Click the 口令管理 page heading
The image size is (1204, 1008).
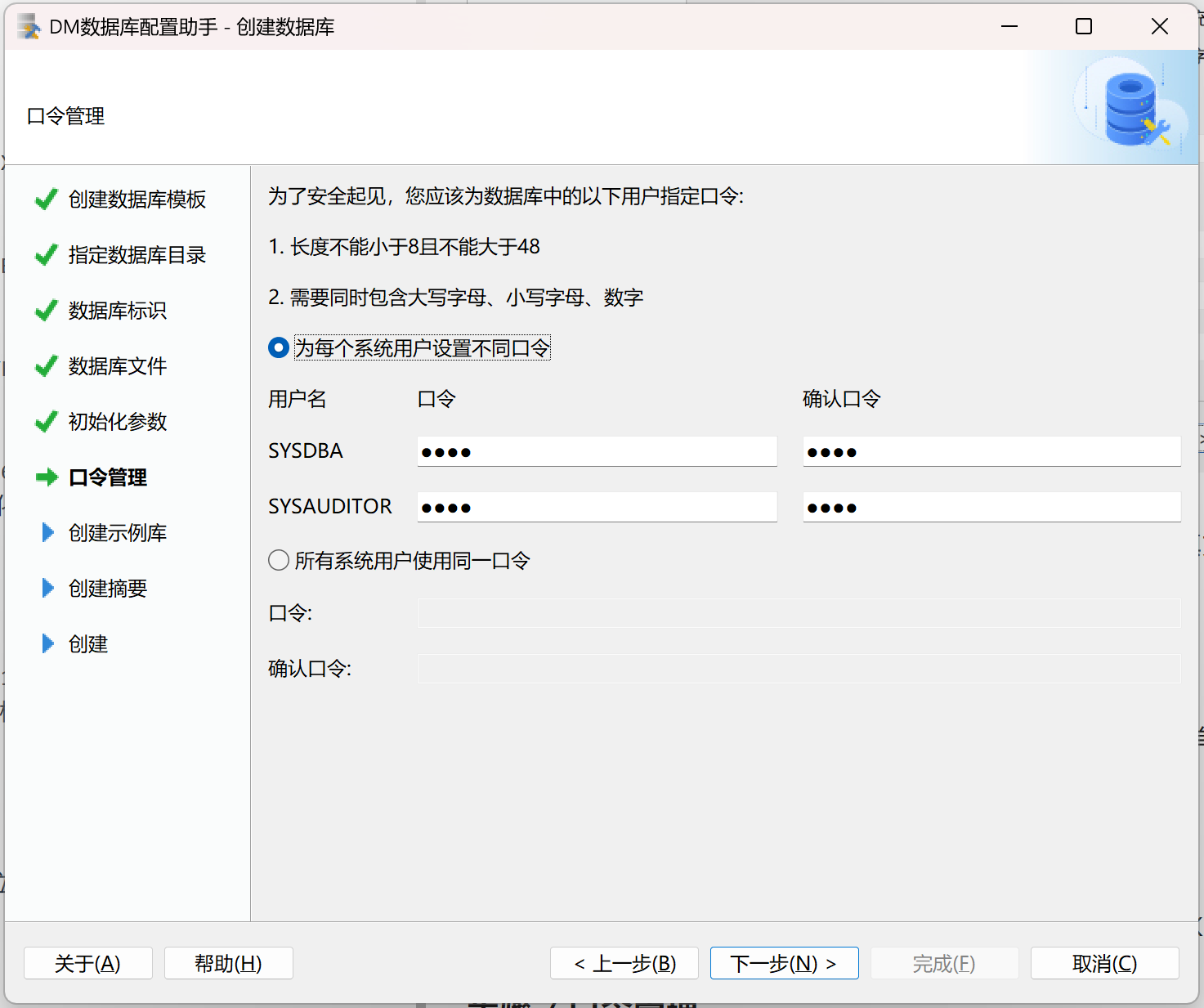tap(65, 116)
